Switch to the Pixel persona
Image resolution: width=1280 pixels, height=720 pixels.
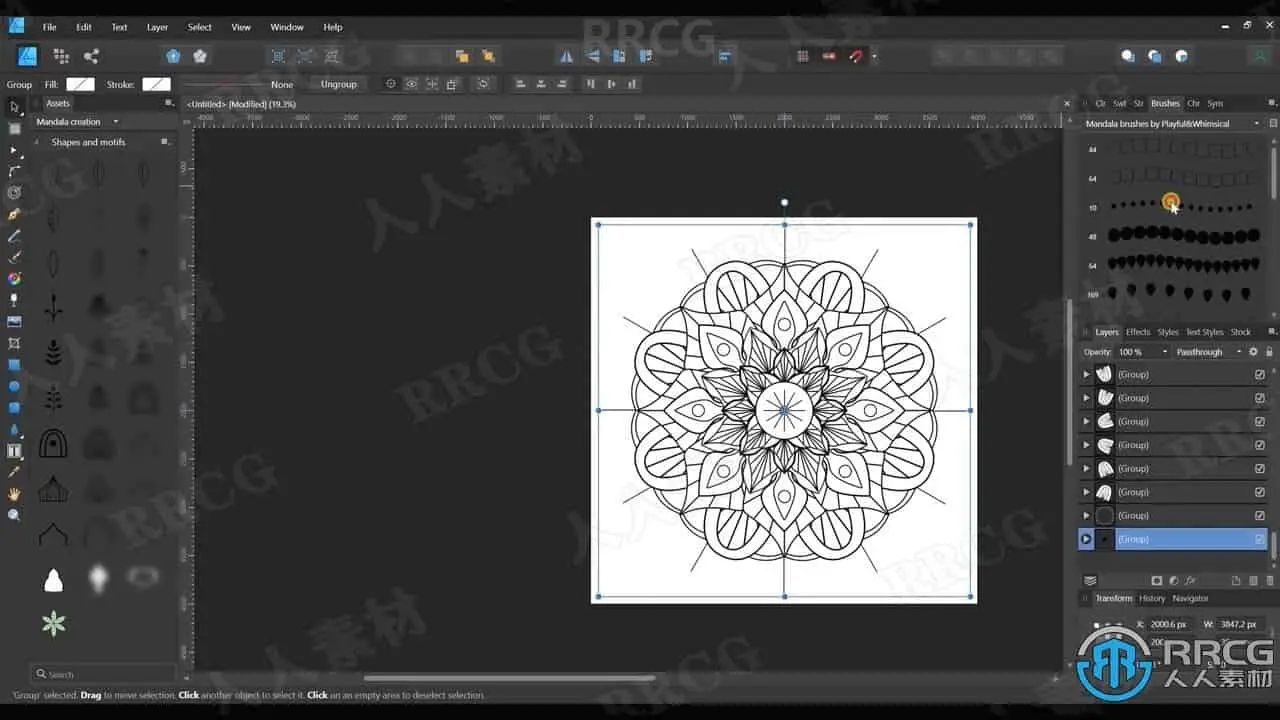coord(61,56)
